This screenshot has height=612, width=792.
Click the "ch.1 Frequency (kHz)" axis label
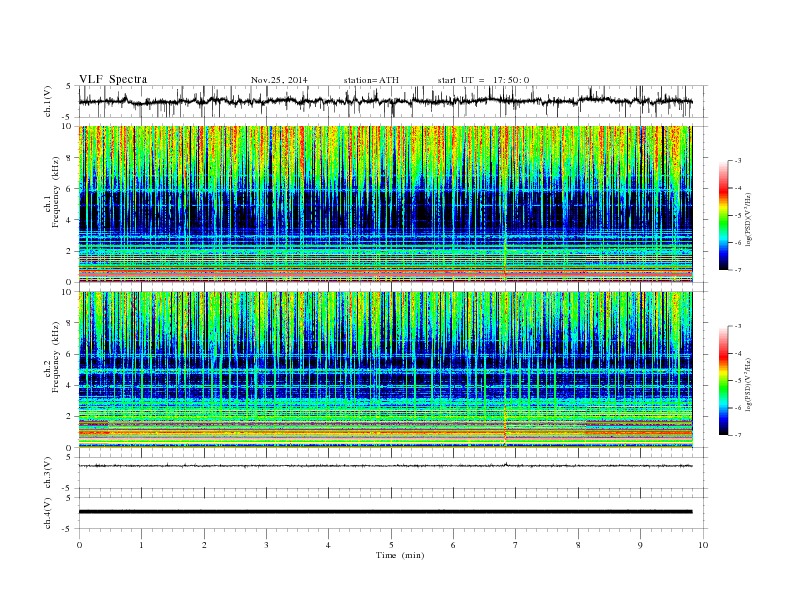52,192
